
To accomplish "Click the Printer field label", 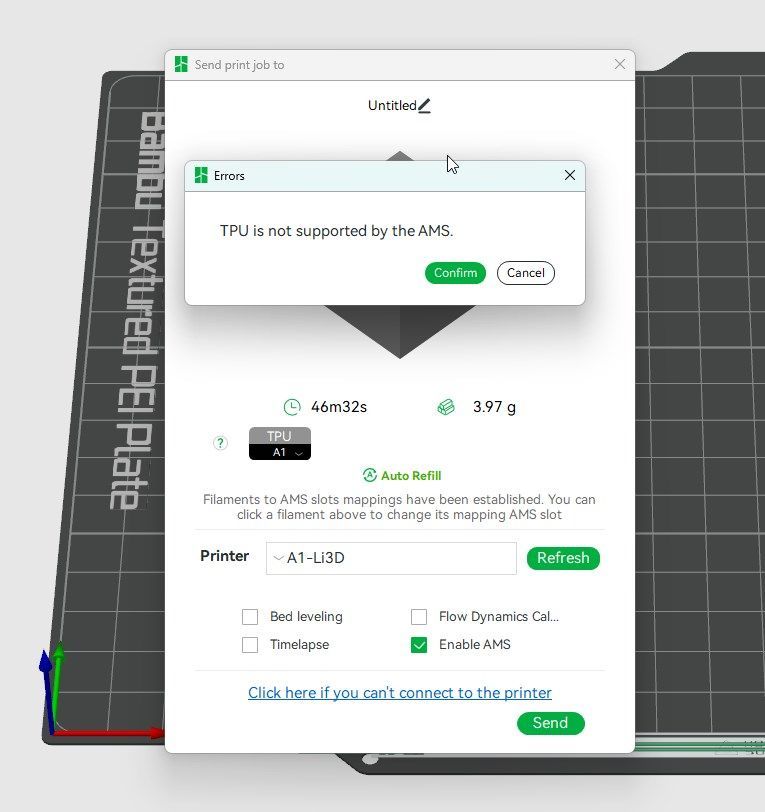I will (x=224, y=556).
